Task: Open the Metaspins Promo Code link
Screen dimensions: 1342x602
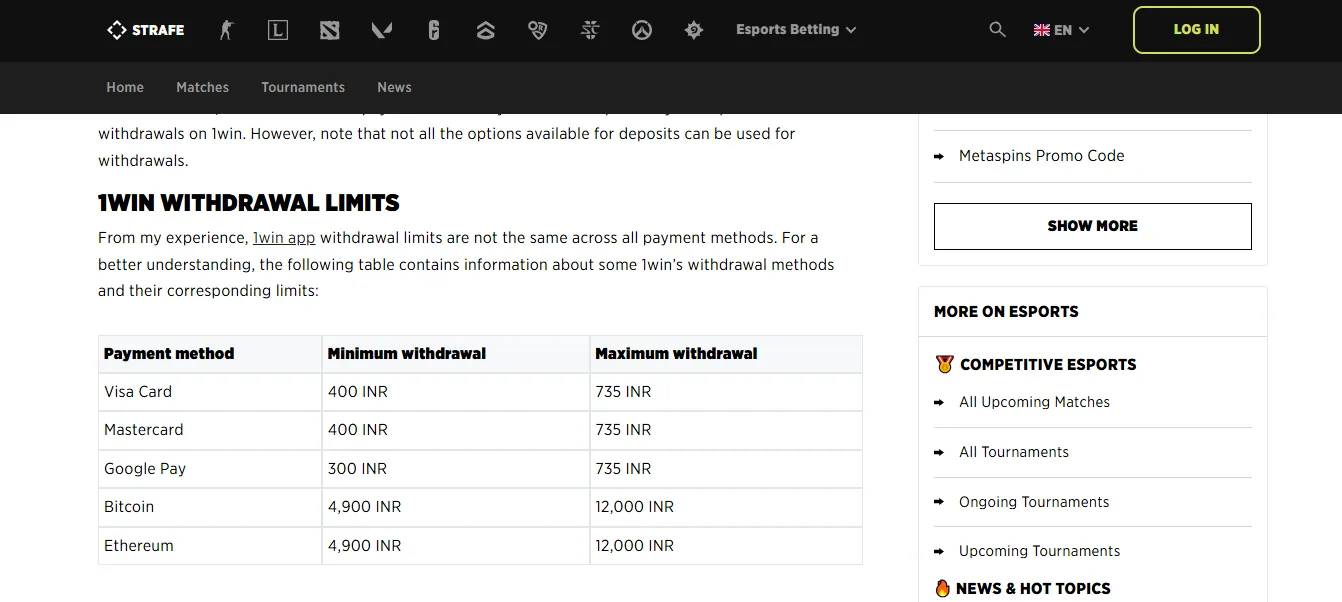Action: (x=1041, y=156)
